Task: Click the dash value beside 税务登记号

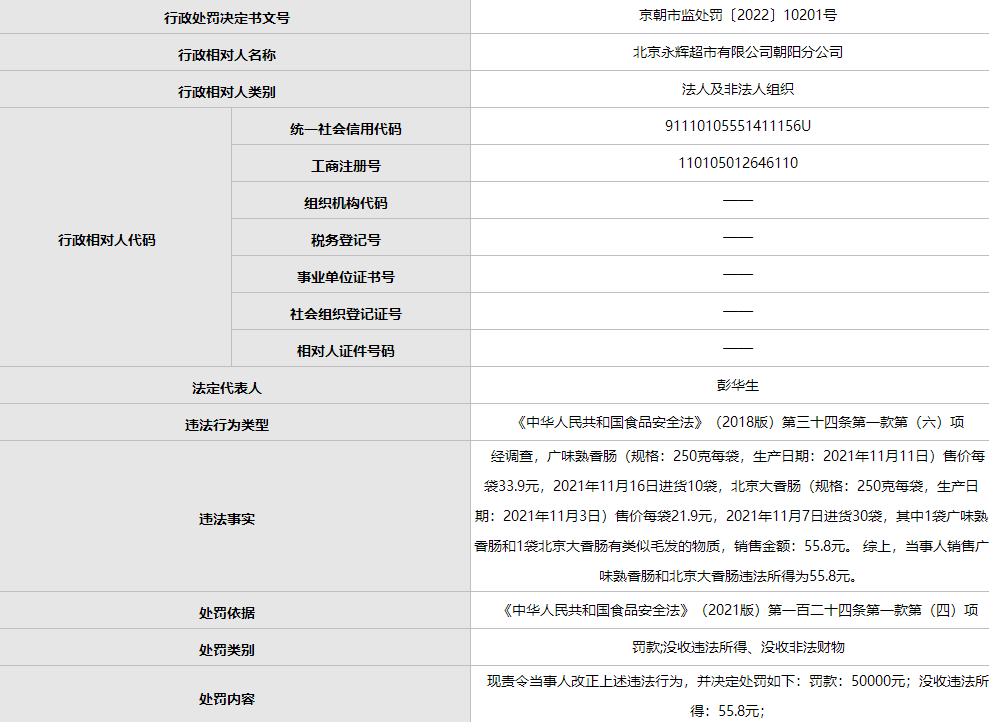Action: coord(738,238)
